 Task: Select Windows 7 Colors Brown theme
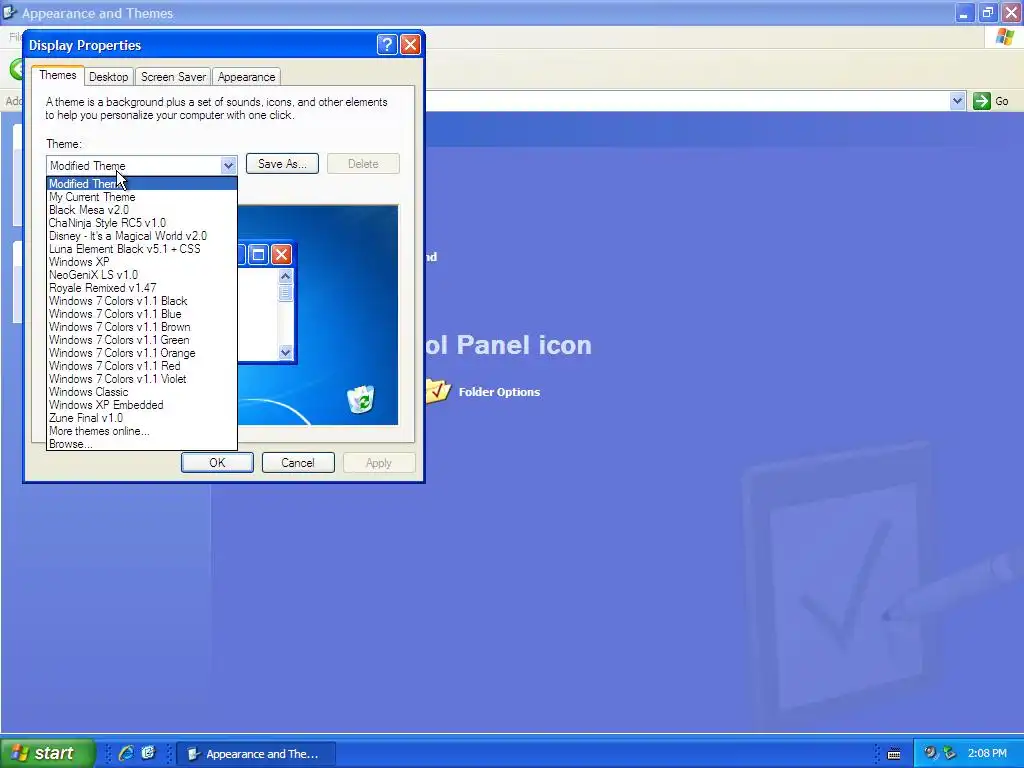coord(142,327)
